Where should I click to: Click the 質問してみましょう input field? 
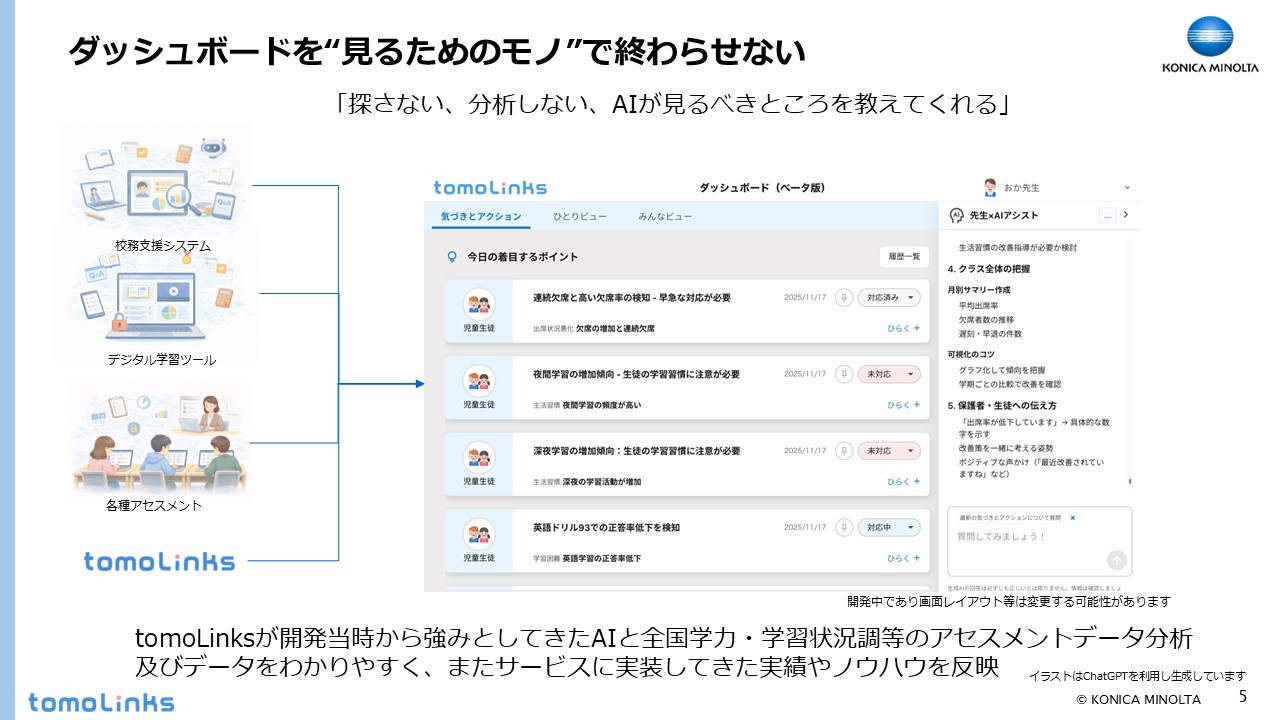point(1039,541)
